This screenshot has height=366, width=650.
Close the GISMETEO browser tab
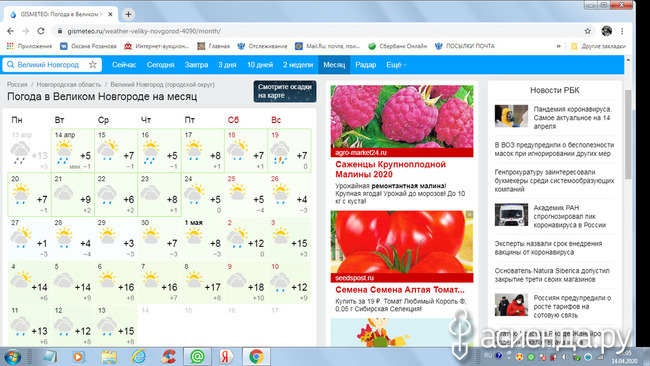(x=110, y=14)
